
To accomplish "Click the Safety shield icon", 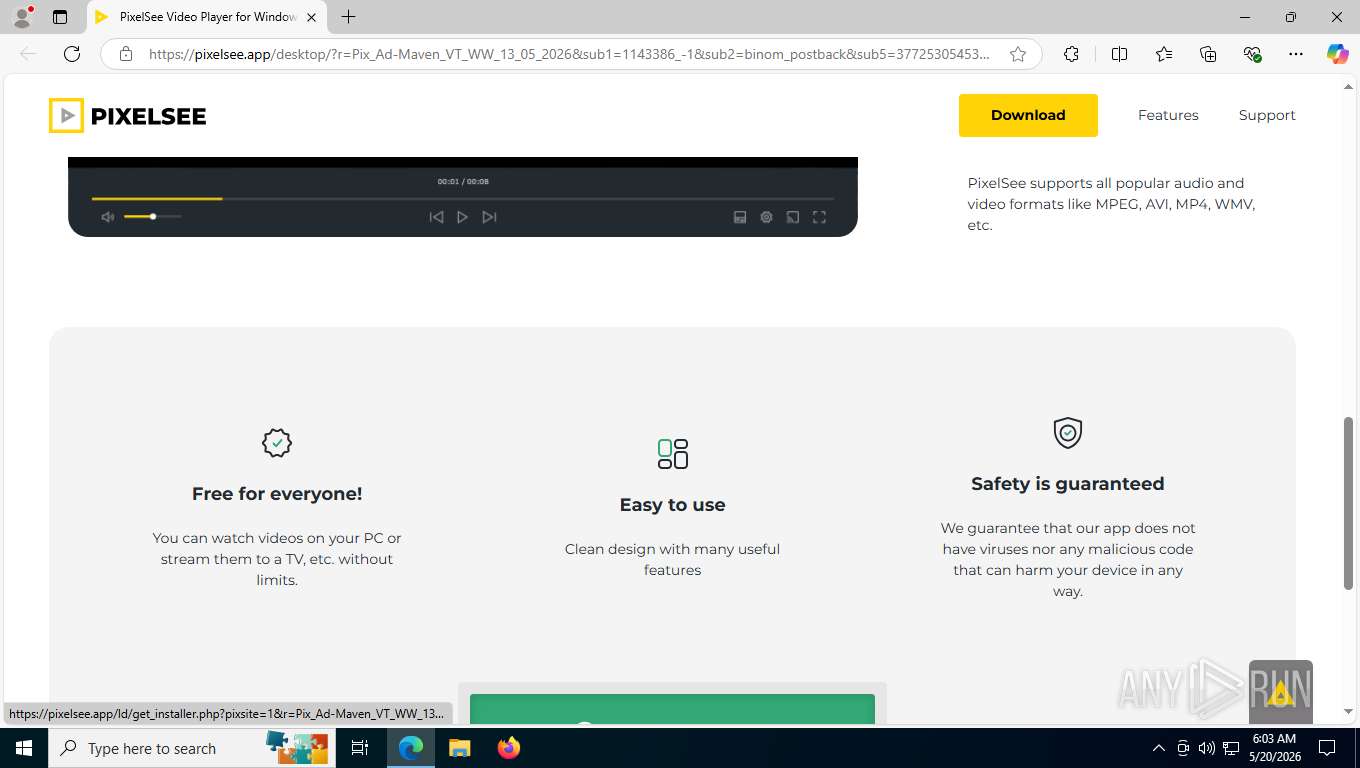I will tap(1068, 432).
